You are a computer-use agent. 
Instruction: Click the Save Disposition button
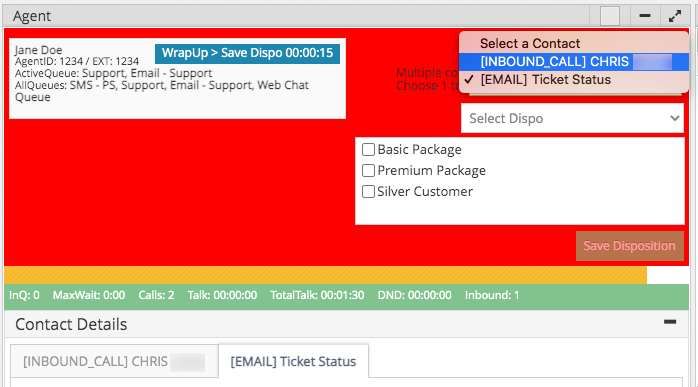tap(629, 246)
